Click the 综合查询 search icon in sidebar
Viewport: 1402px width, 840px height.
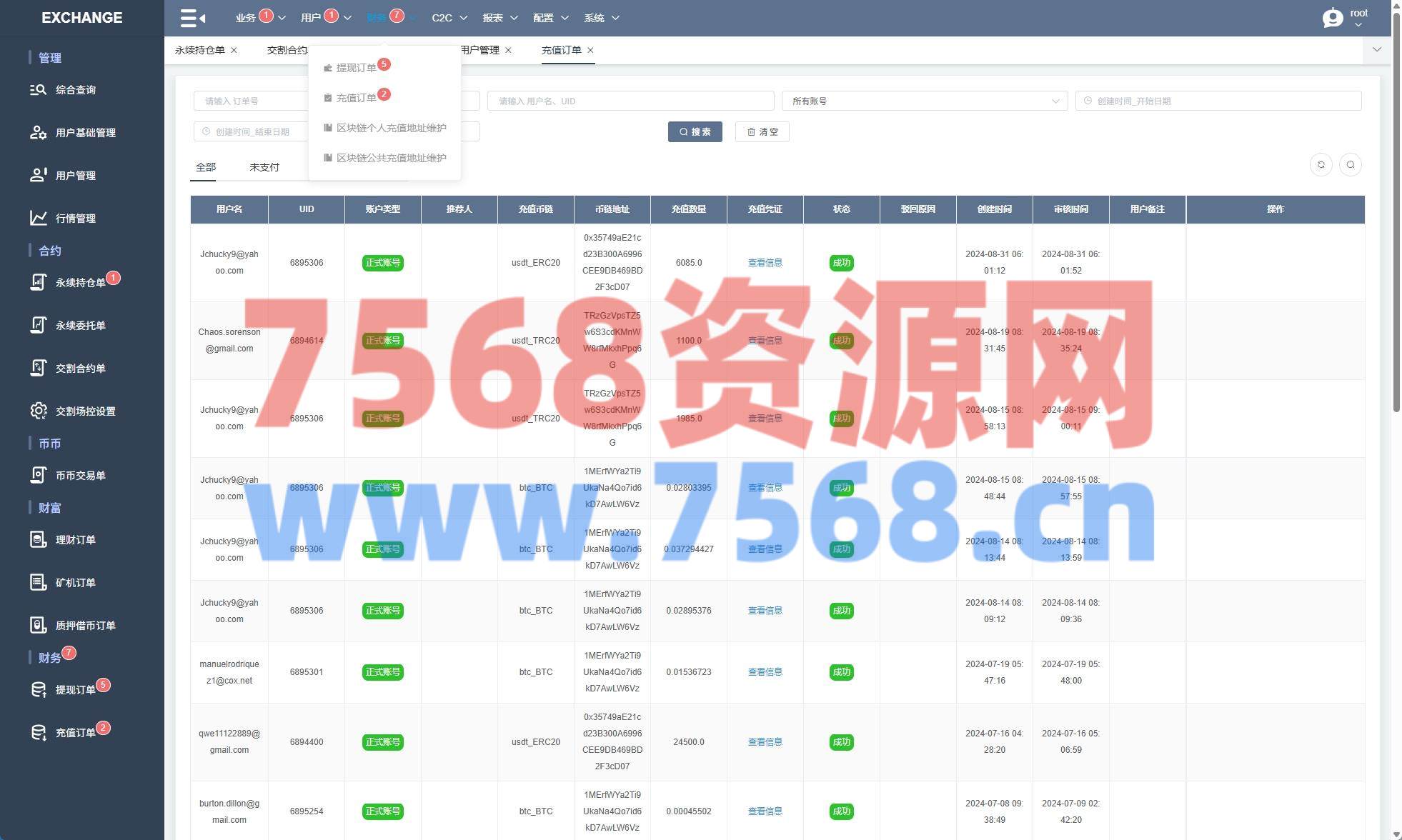pos(38,90)
